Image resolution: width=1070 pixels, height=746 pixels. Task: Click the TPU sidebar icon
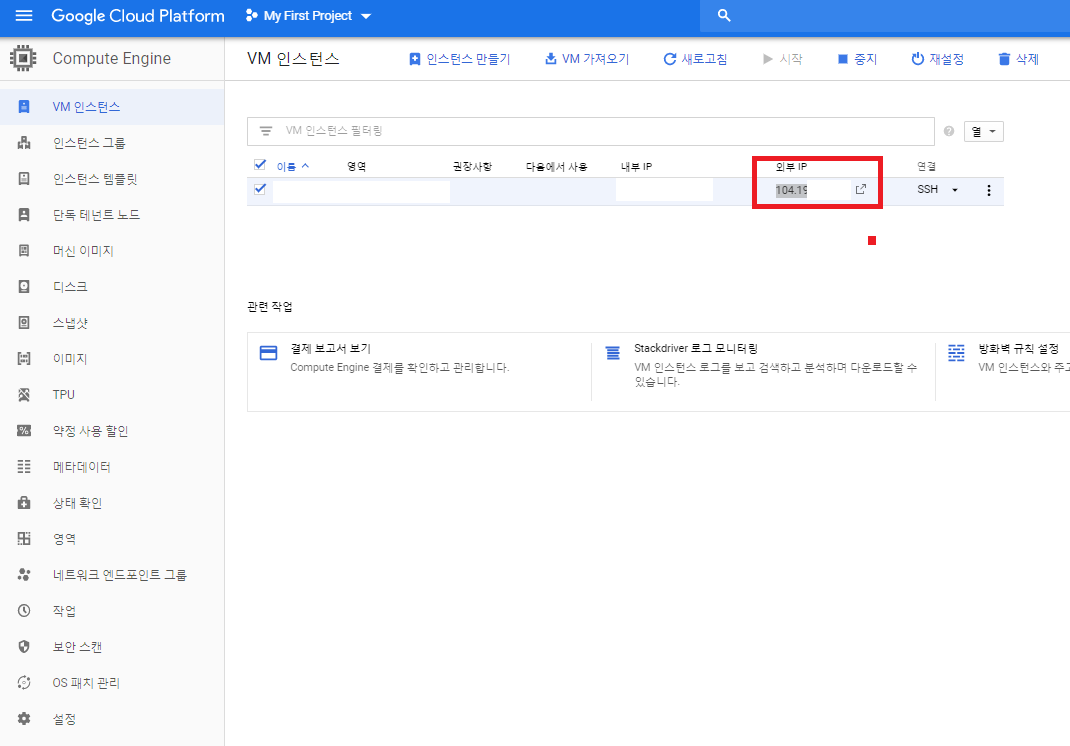coord(24,394)
